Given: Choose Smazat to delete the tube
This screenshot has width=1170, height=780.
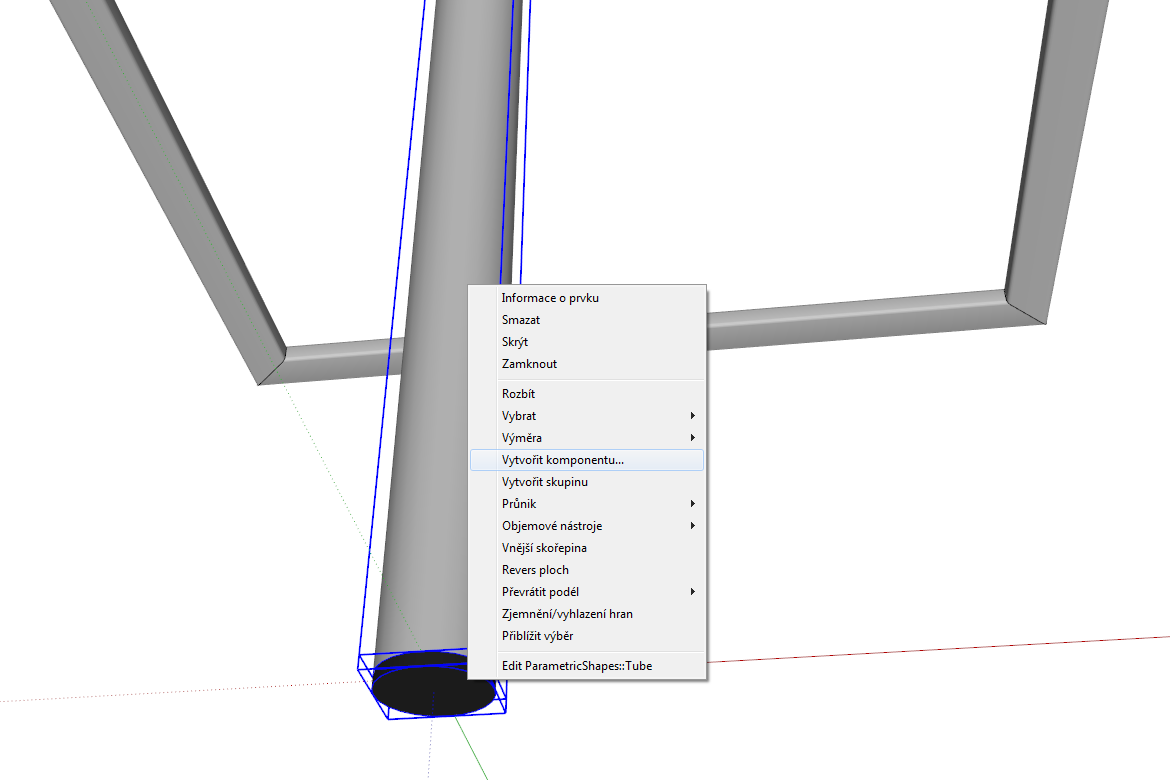Looking at the screenshot, I should click(x=521, y=320).
